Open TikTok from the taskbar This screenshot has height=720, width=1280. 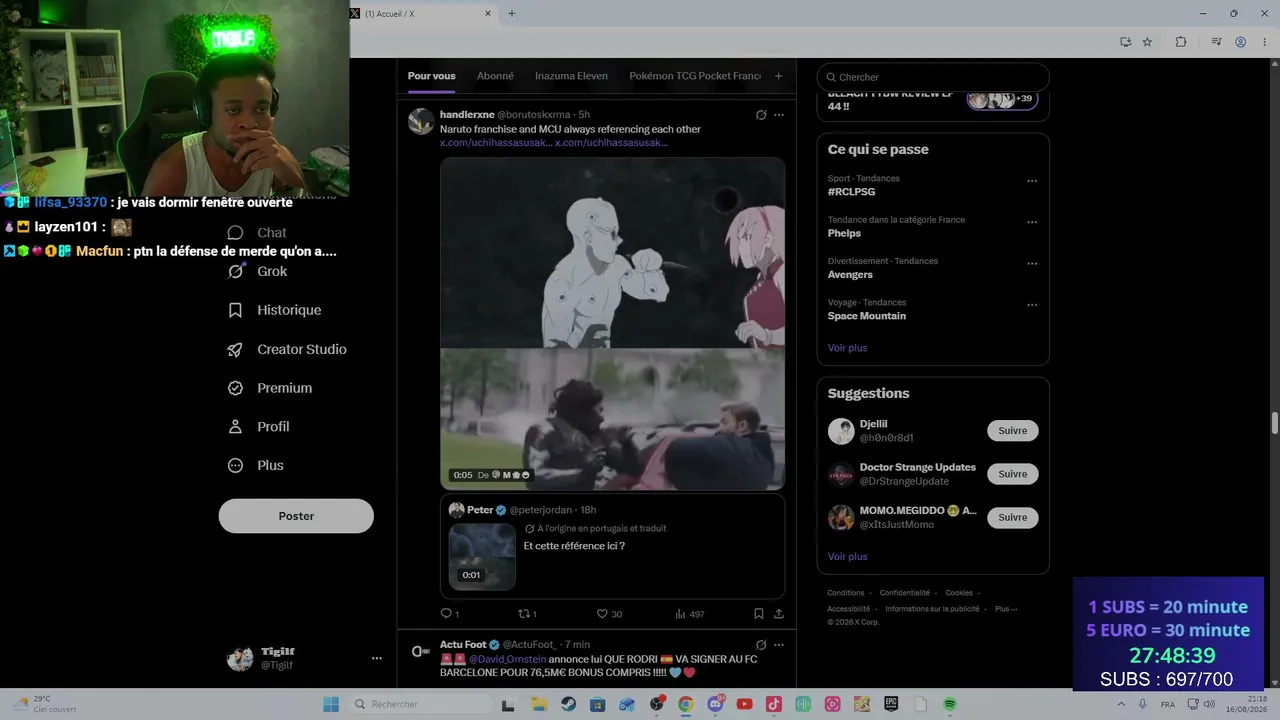(x=773, y=704)
